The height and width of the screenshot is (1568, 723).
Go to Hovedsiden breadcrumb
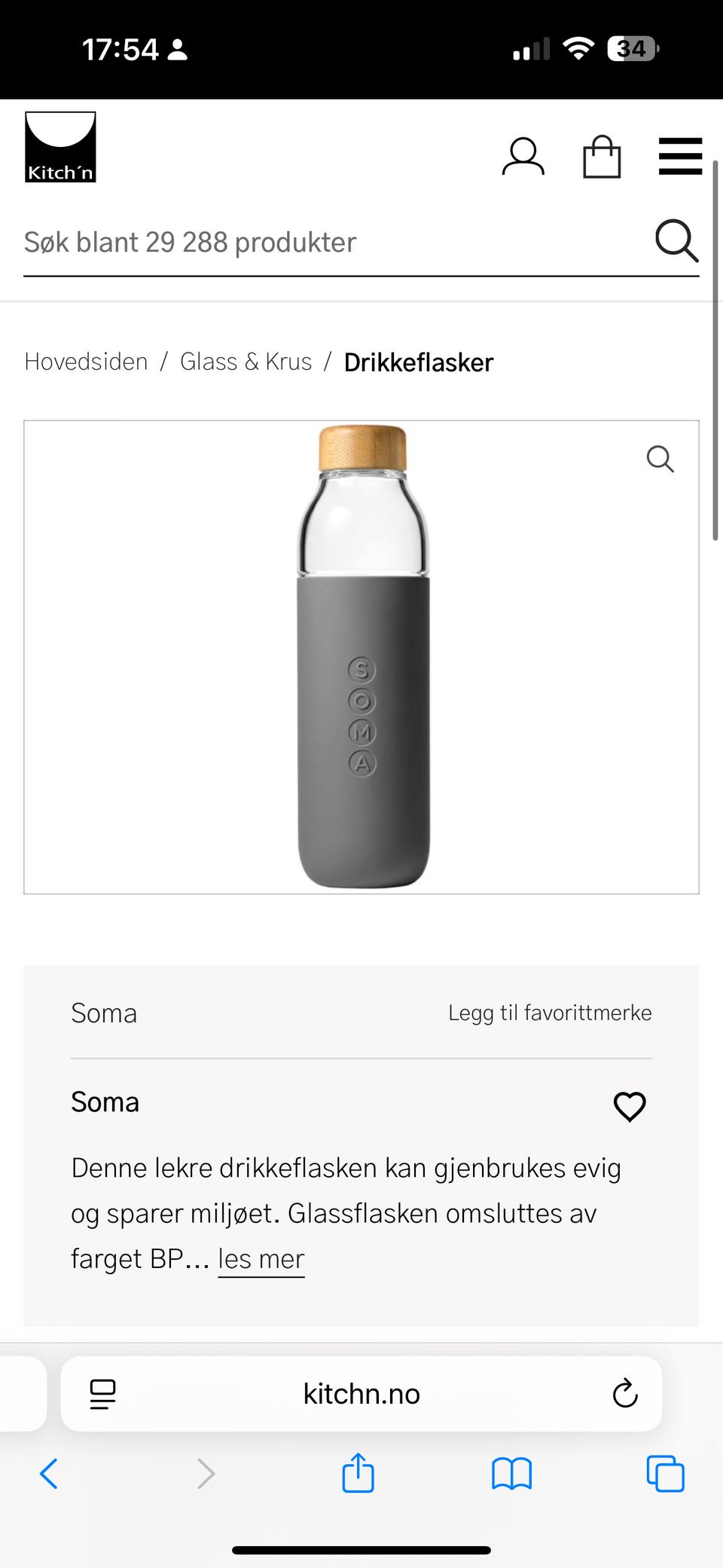coord(86,362)
